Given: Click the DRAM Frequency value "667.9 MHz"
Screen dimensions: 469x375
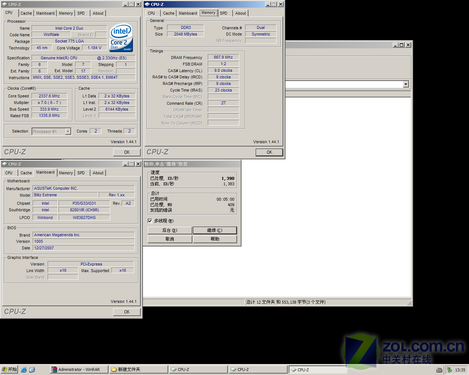Looking at the screenshot, I should coord(223,57).
